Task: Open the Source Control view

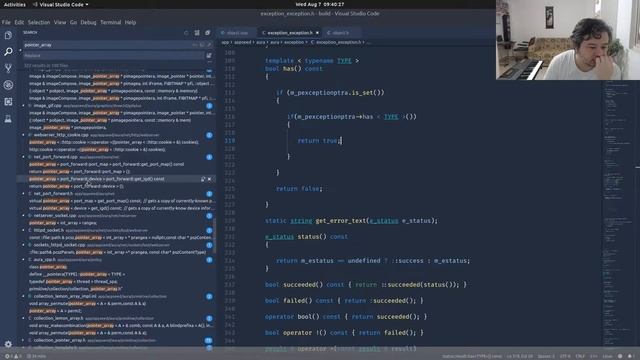Action: (x=8, y=68)
